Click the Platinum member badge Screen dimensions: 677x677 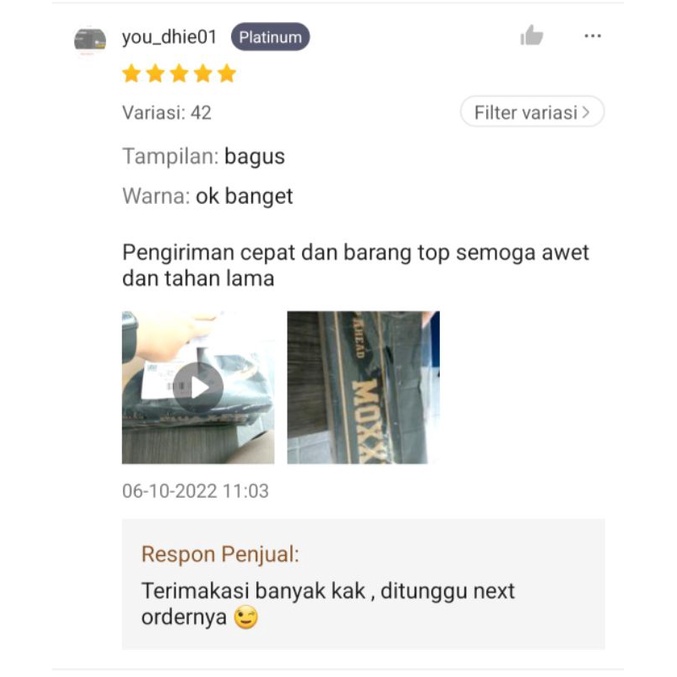pyautogui.click(x=270, y=37)
